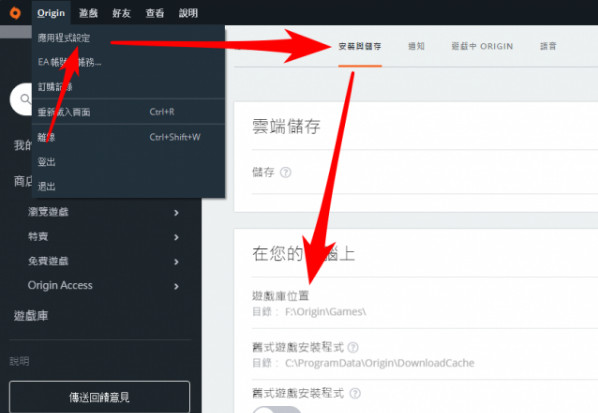This screenshot has height=413, width=598.
Task: Click help icon next to 儲存
Action: 286,172
